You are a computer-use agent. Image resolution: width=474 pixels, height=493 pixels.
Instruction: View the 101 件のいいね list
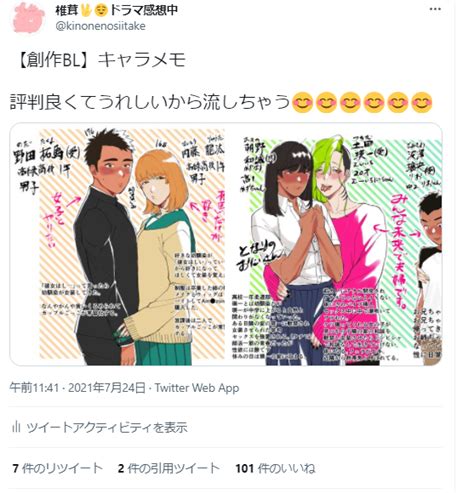[x=275, y=468]
